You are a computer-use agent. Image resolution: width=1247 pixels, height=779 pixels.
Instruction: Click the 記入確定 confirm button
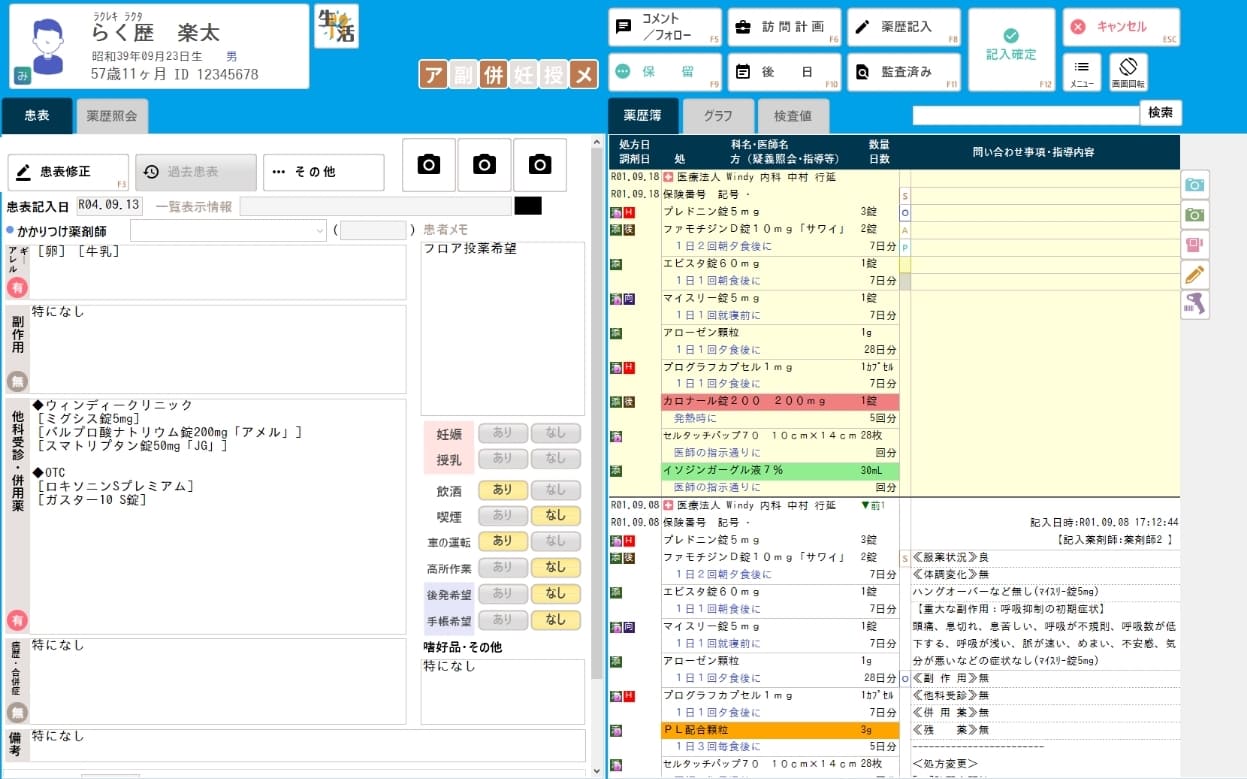(x=1011, y=49)
